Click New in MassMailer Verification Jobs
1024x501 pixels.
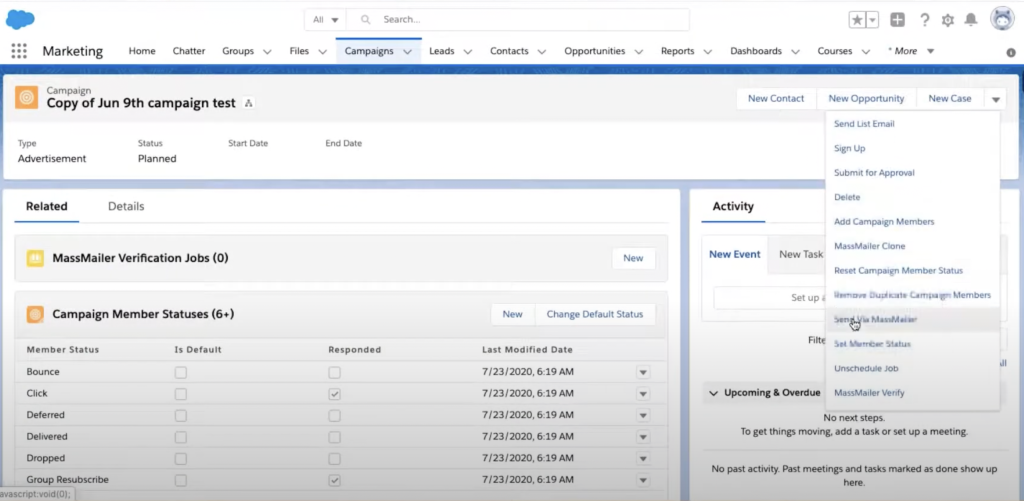(x=633, y=258)
